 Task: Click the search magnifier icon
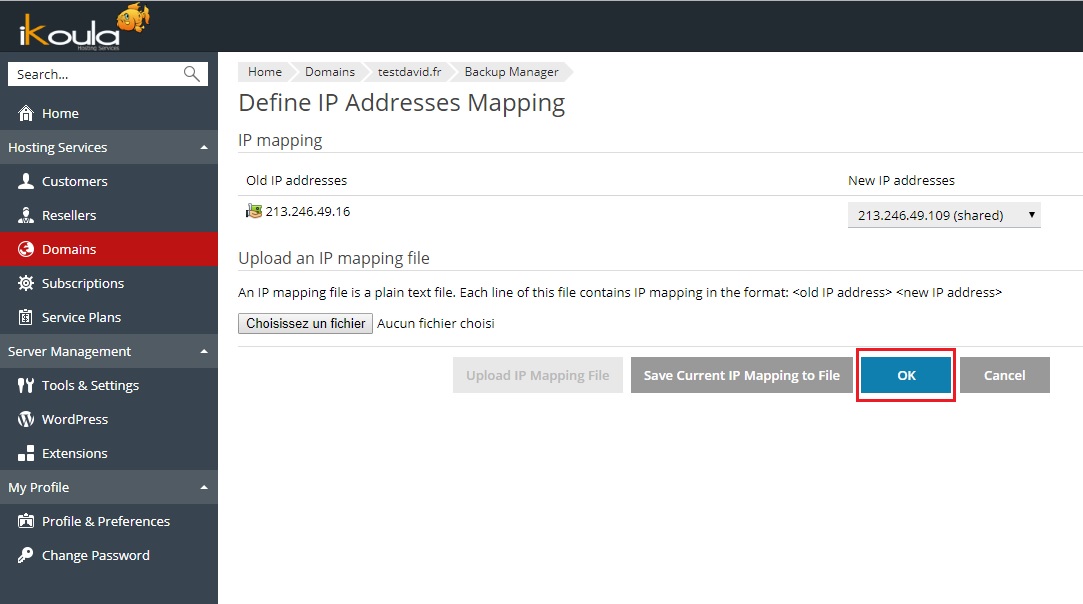(191, 74)
